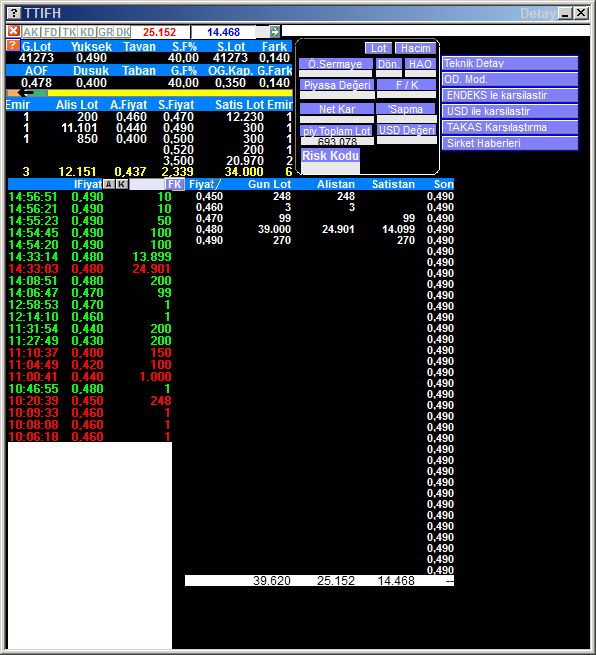Switch to the Lot view
The width and height of the screenshot is (596, 655).
coord(378,48)
